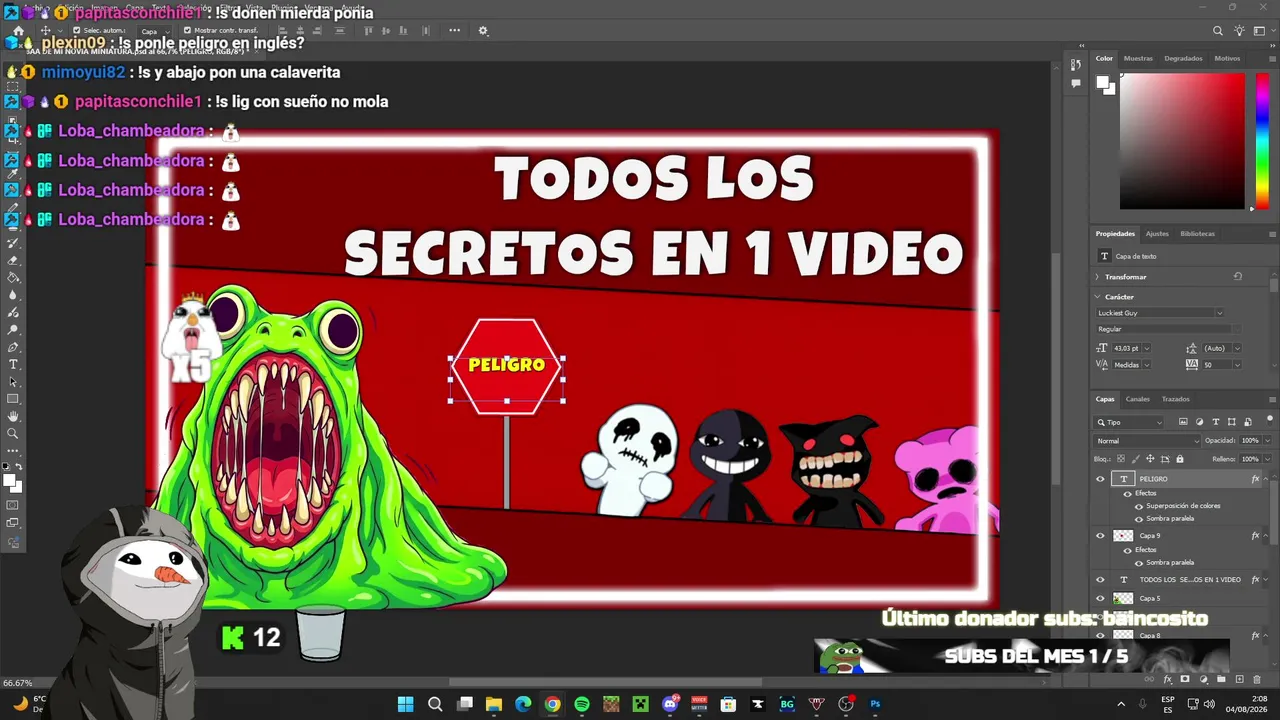Collapse the Carácter section

1097,297
